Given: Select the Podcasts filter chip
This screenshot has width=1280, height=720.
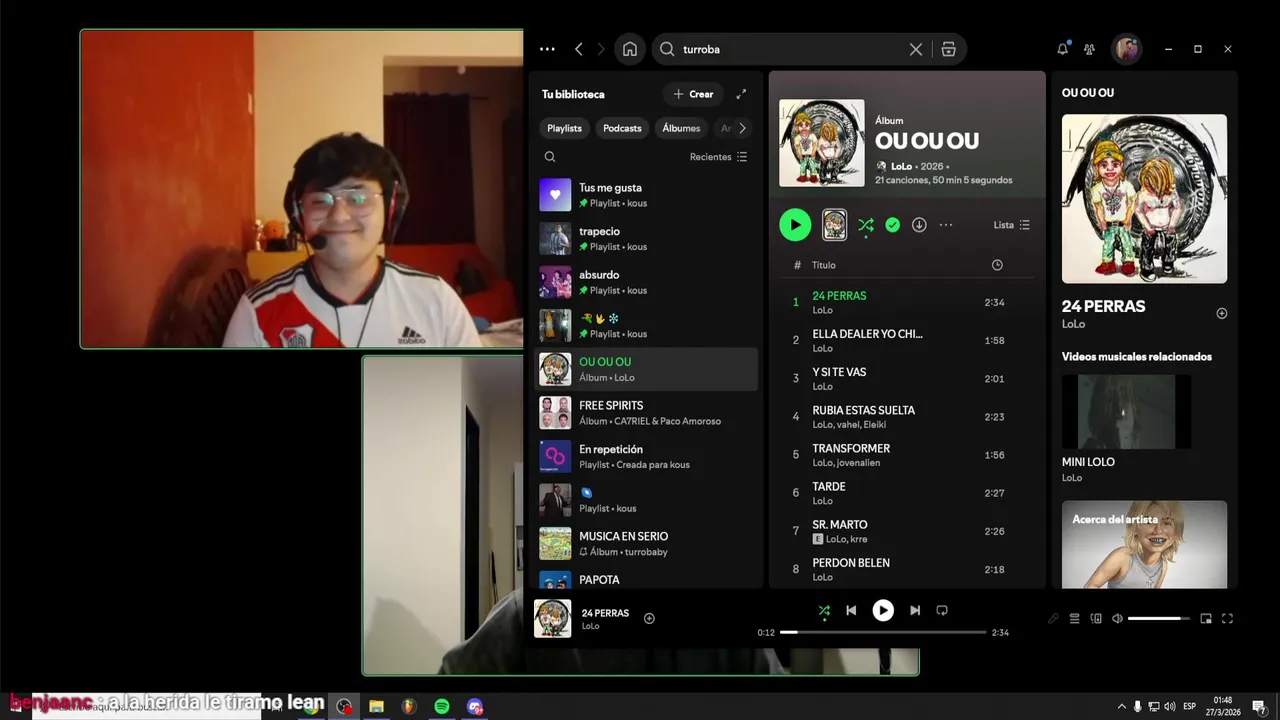Looking at the screenshot, I should point(622,128).
